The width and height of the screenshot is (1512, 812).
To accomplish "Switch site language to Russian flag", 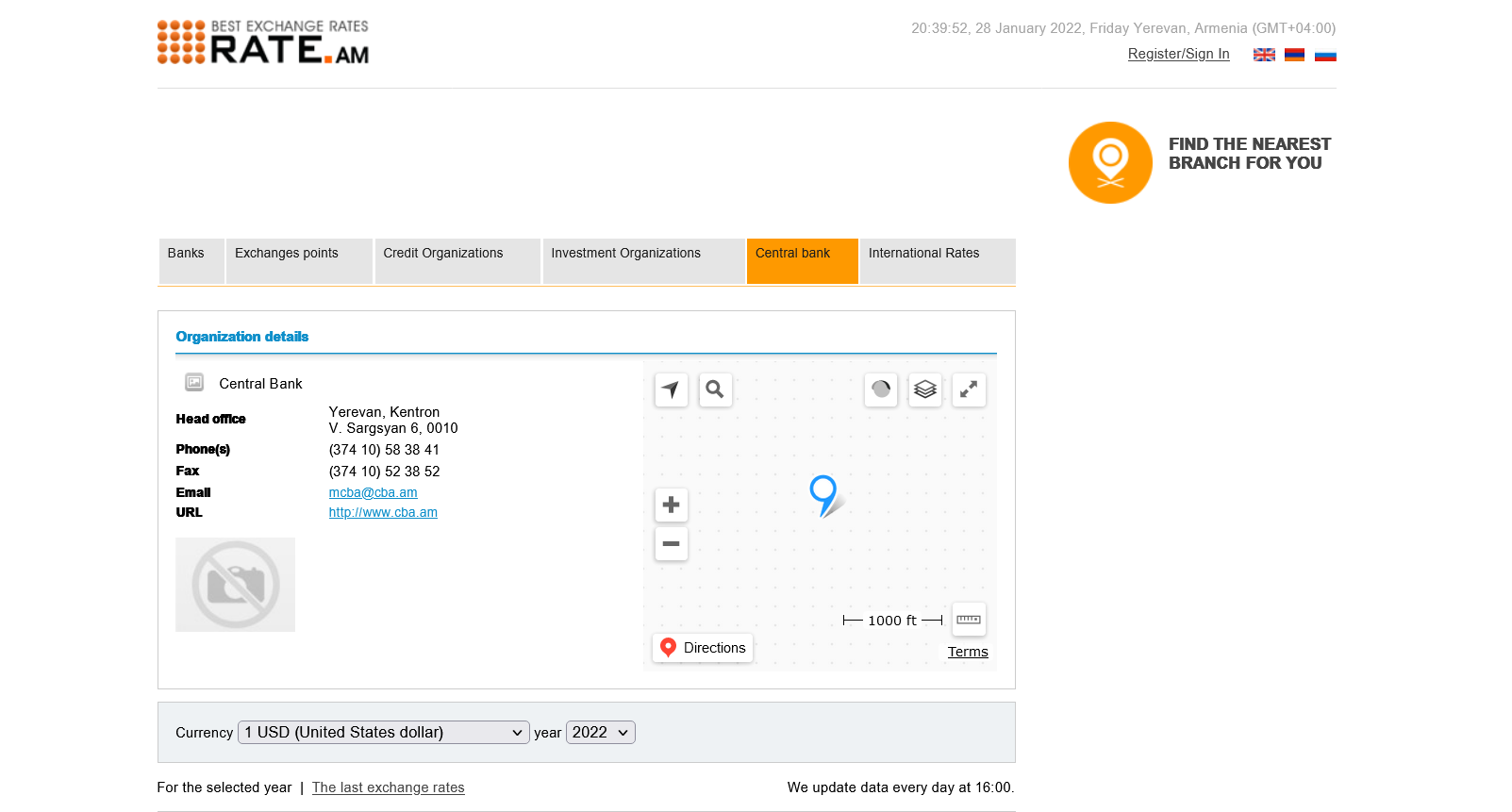I will [x=1325, y=55].
